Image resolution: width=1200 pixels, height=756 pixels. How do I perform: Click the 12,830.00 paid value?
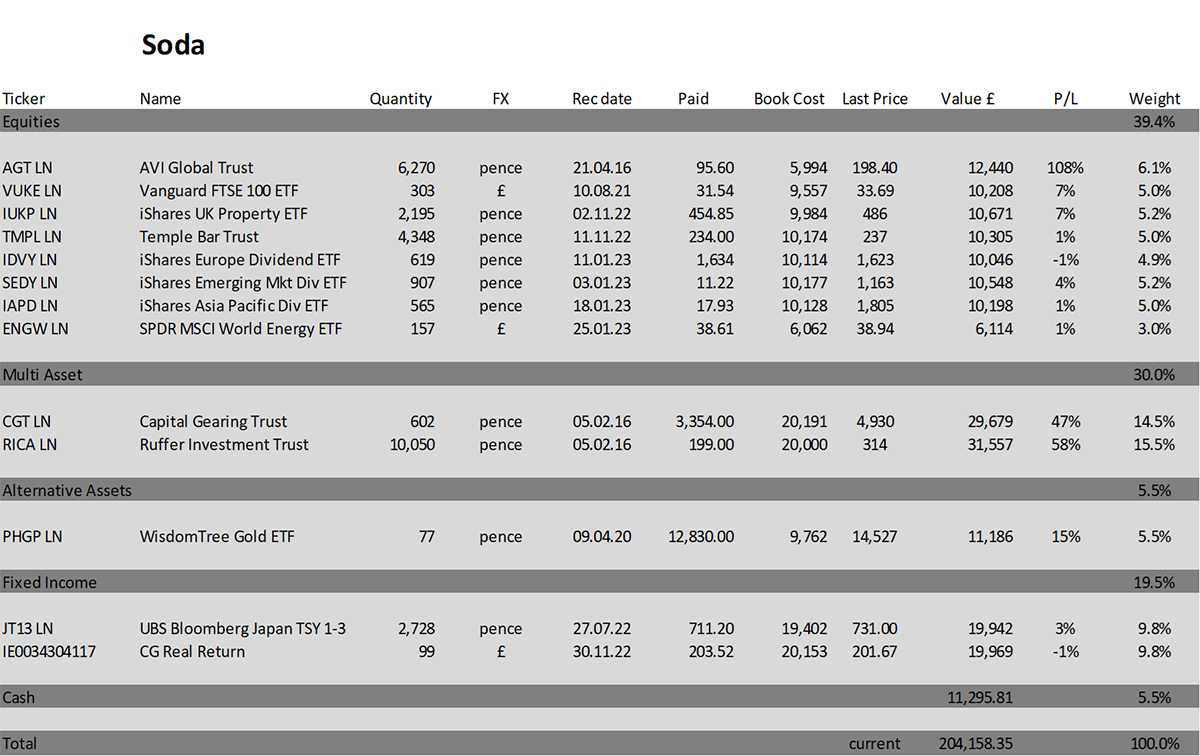[701, 536]
